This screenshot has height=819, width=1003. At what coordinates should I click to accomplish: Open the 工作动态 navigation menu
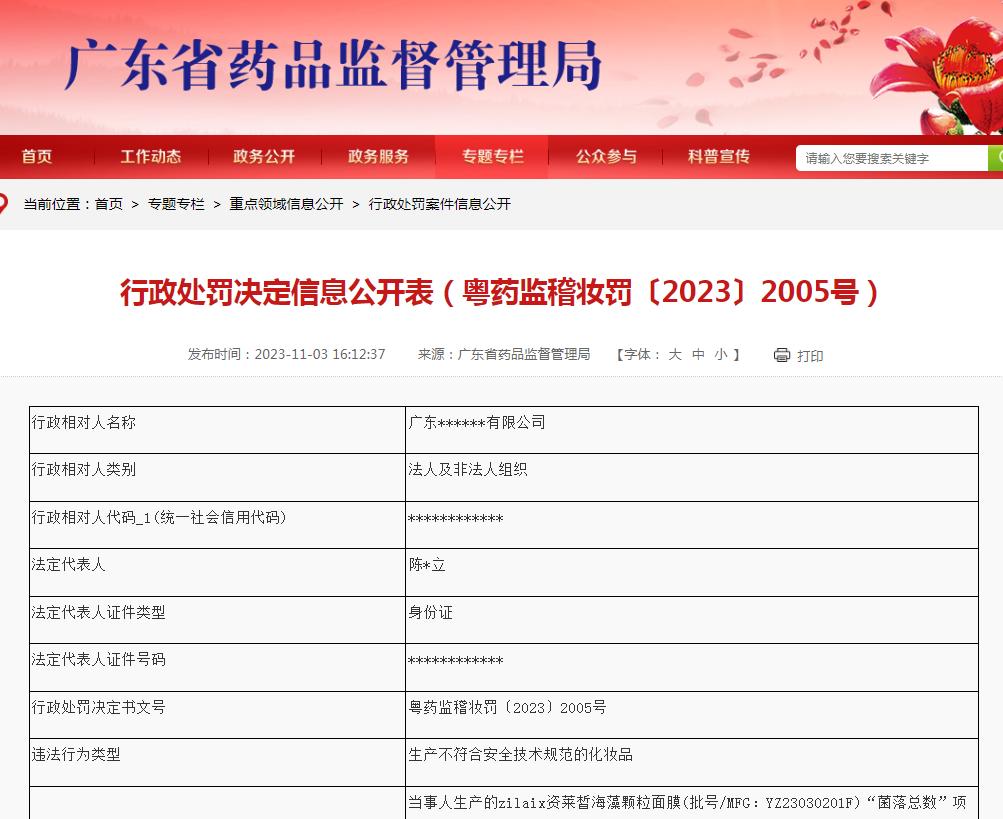tap(151, 157)
